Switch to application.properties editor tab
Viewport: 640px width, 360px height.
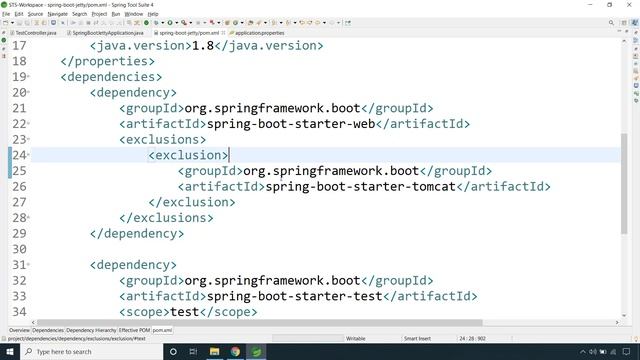[257, 33]
